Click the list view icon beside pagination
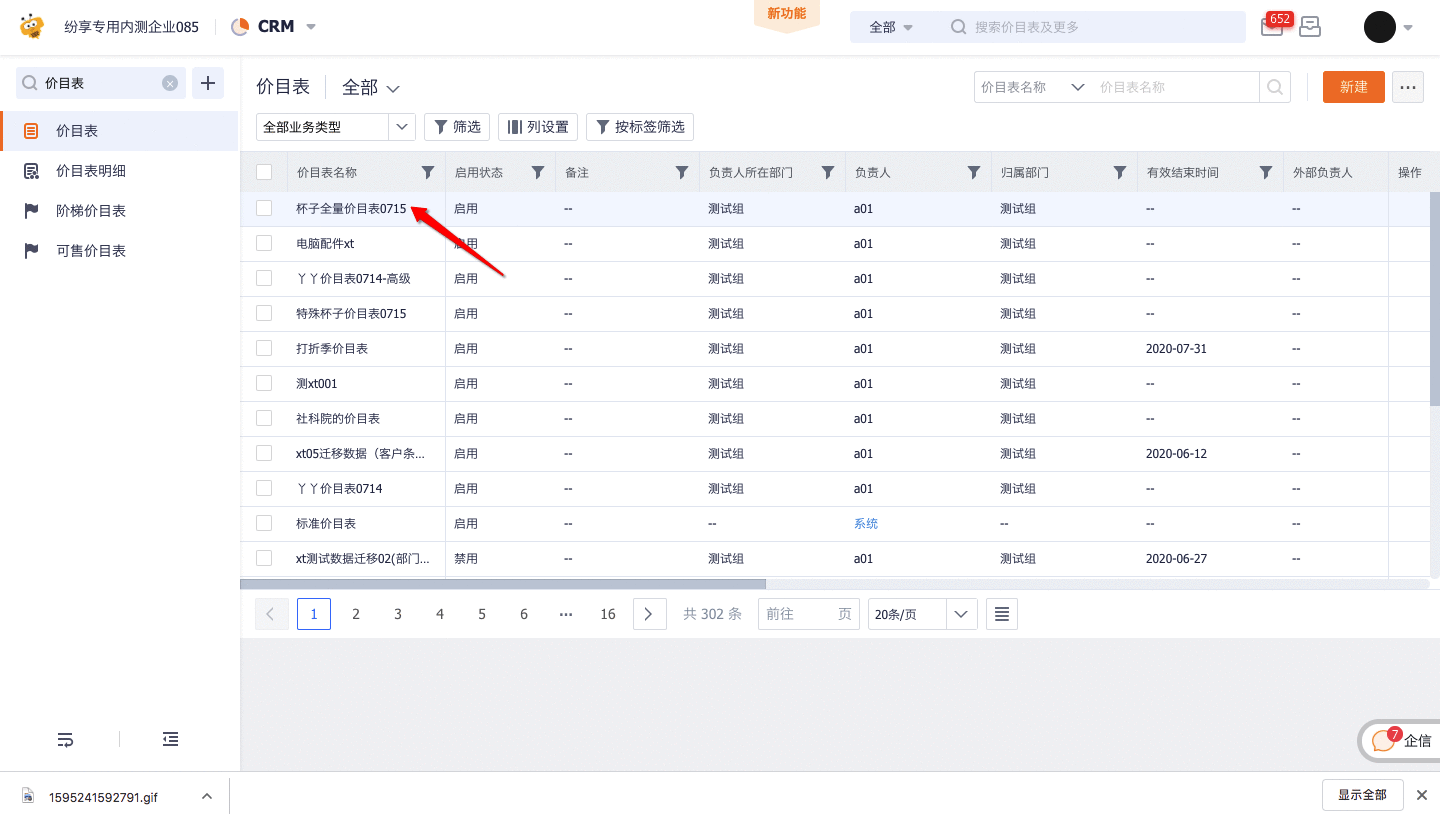 (1002, 614)
